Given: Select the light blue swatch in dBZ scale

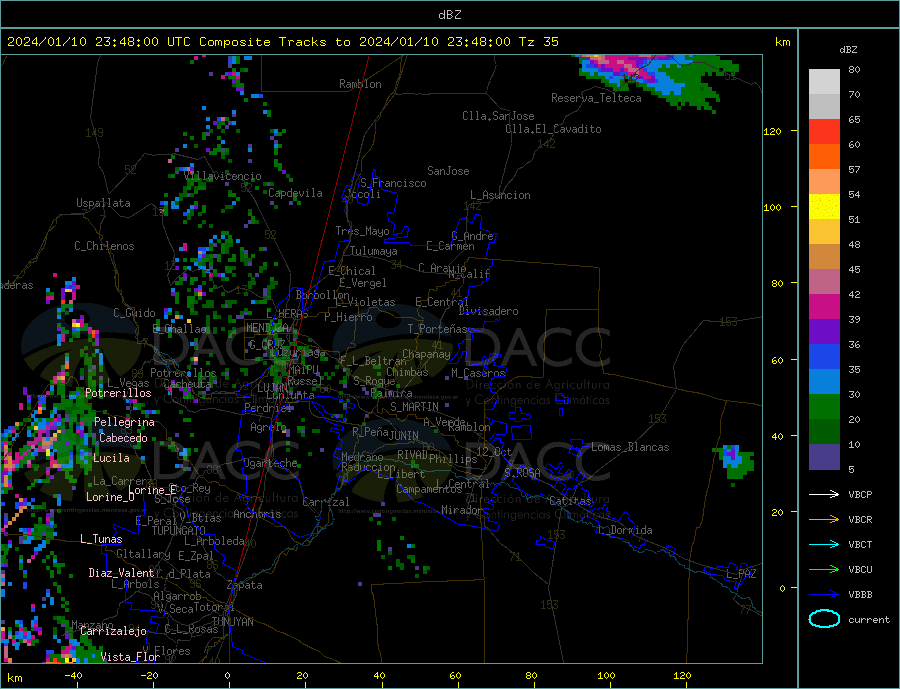Looking at the screenshot, I should [x=824, y=381].
